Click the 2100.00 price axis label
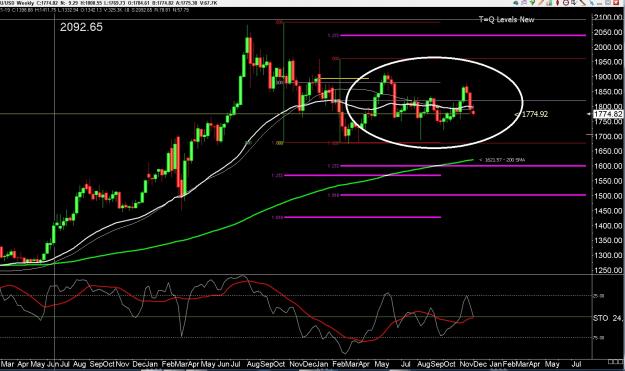The width and height of the screenshot is (625, 371). pyautogui.click(x=608, y=17)
